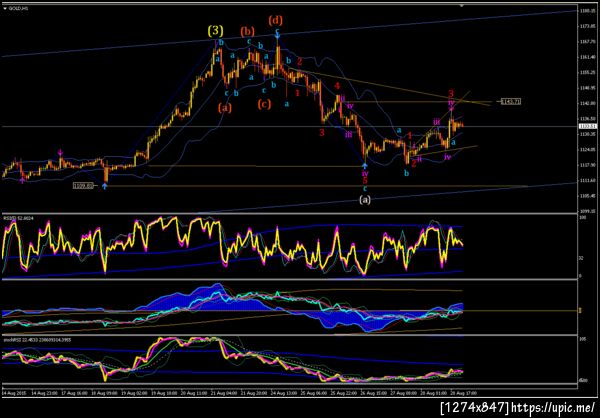
Task: Select the white (a) wave label
Action: [364, 199]
